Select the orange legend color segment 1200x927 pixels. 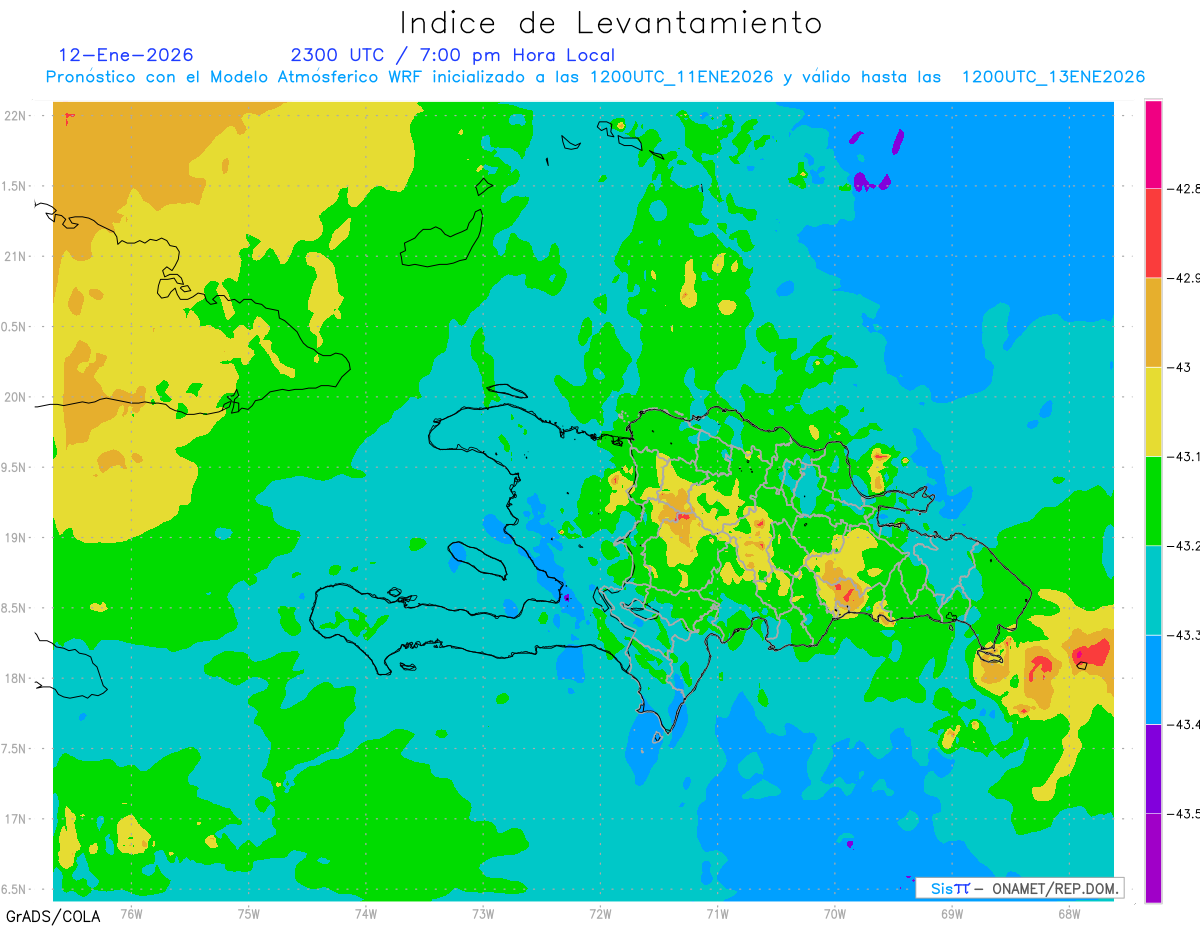[1153, 322]
